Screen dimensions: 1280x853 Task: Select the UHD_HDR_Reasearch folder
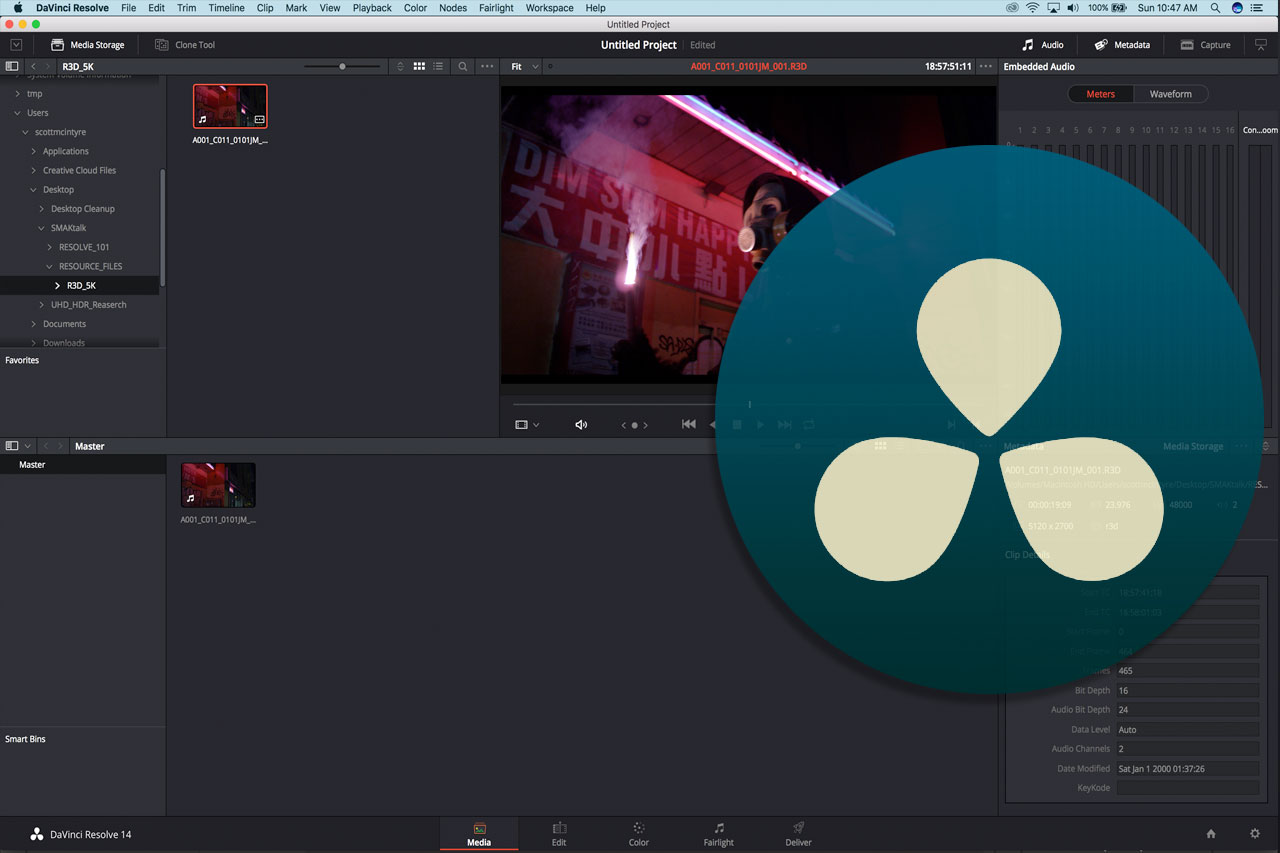(89, 305)
